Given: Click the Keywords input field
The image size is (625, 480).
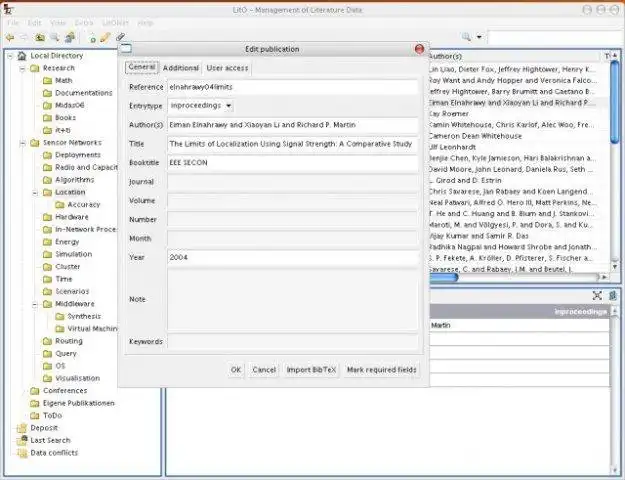Looking at the screenshot, I should click(x=293, y=342).
